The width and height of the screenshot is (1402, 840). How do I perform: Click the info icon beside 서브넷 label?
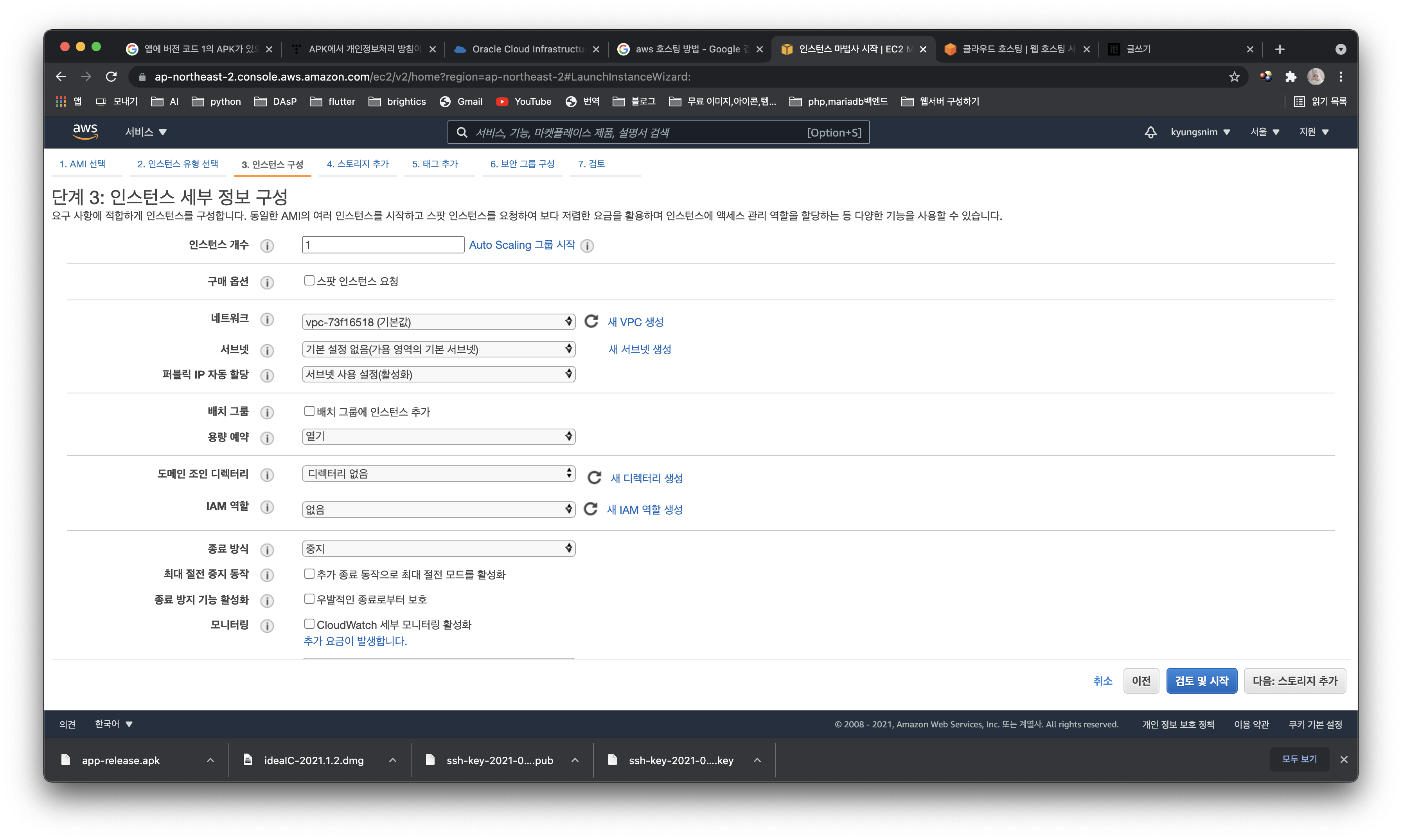tap(267, 350)
